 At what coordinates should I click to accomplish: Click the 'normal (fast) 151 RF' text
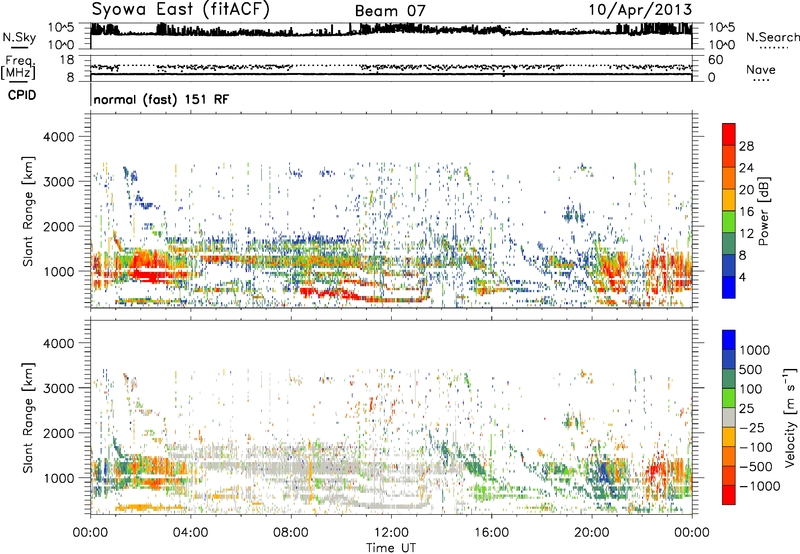click(x=161, y=99)
